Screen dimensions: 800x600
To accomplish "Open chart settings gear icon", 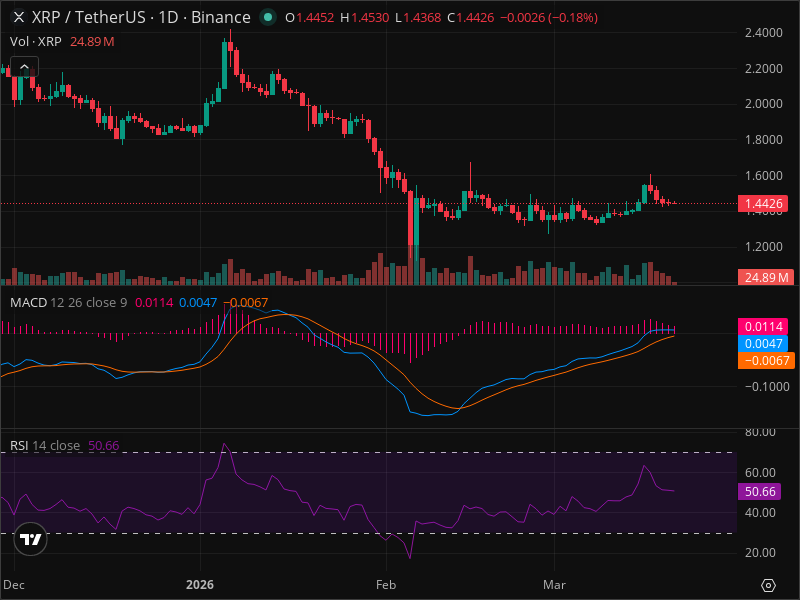I will (x=768, y=585).
